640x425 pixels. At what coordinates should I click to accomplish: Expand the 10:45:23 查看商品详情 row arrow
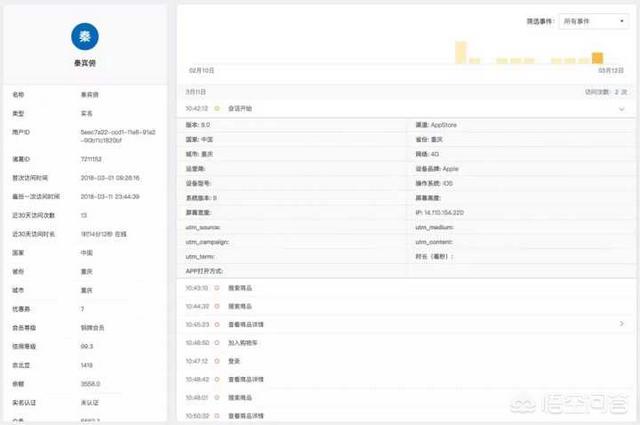pos(621,324)
